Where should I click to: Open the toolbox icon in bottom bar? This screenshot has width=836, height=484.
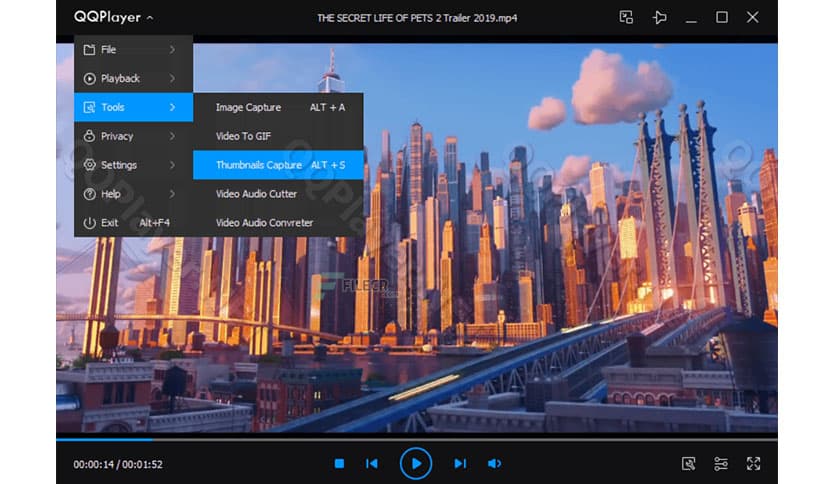(689, 464)
